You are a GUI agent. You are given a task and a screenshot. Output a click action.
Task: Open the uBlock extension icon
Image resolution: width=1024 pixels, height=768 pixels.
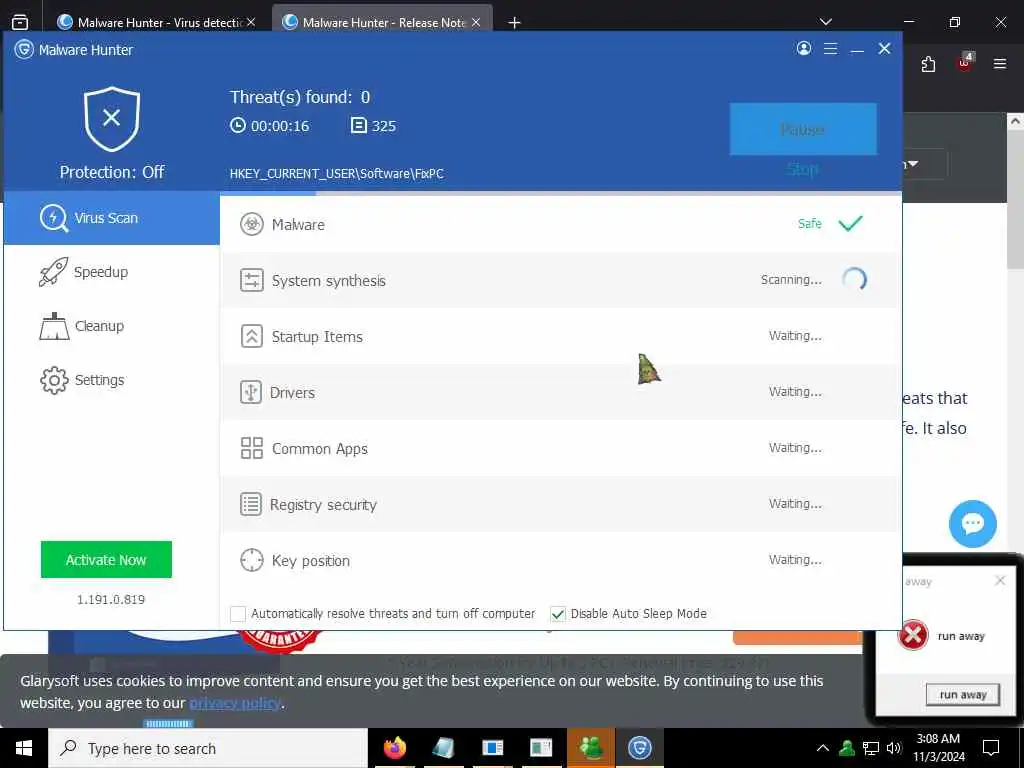965,63
